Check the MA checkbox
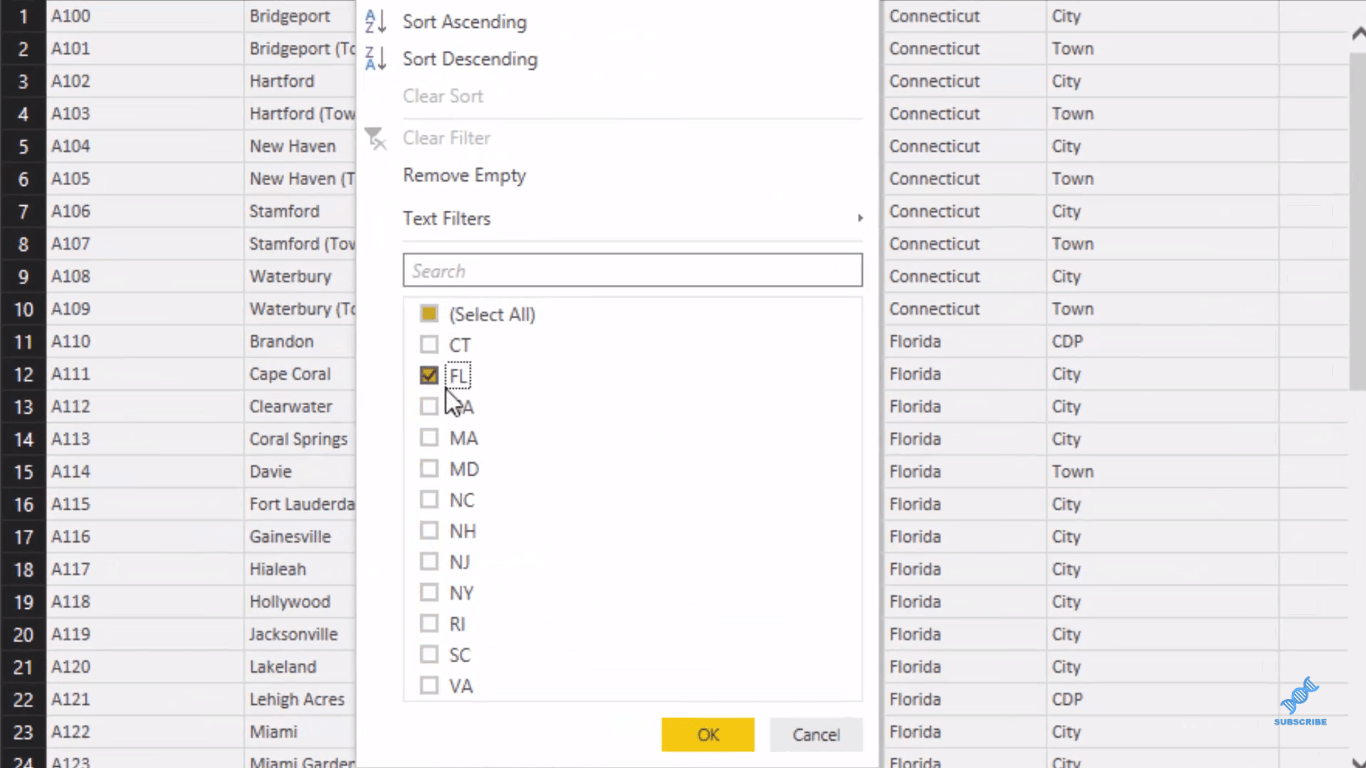The height and width of the screenshot is (768, 1366). 429,438
